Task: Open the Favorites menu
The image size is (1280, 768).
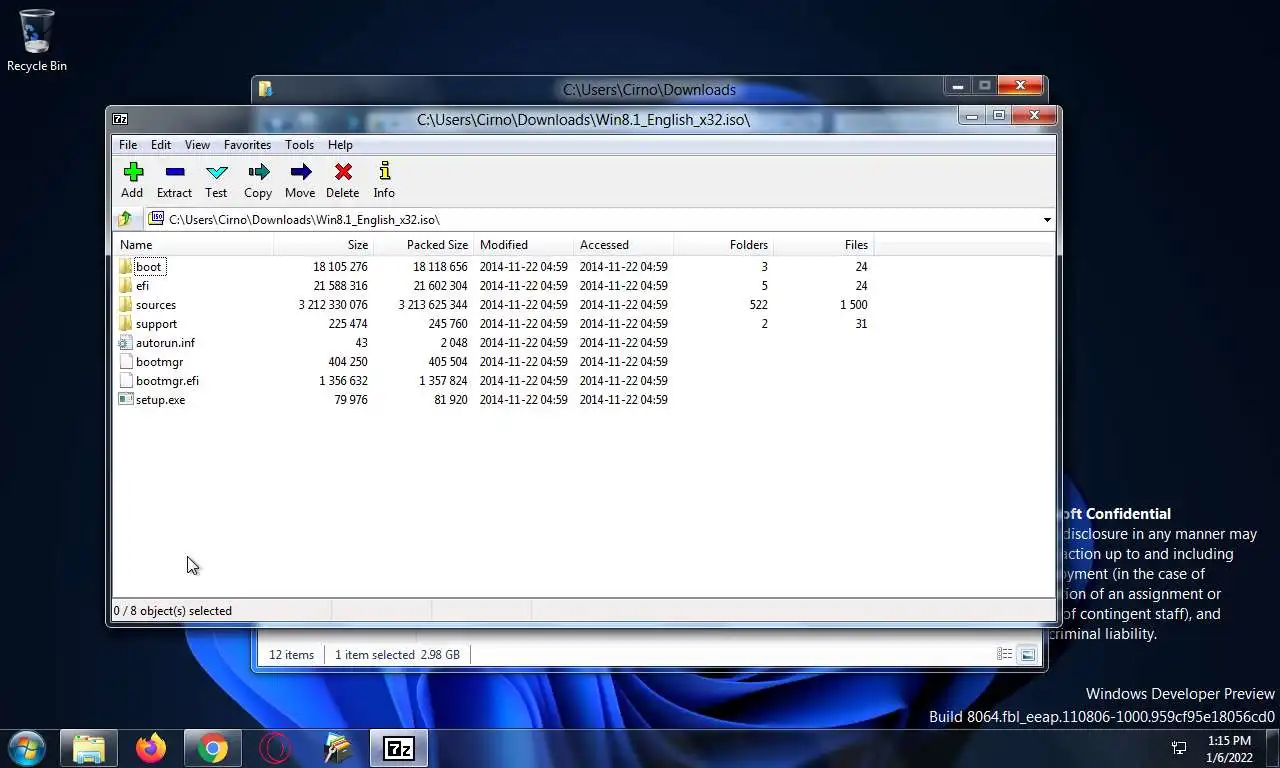Action: pyautogui.click(x=247, y=145)
